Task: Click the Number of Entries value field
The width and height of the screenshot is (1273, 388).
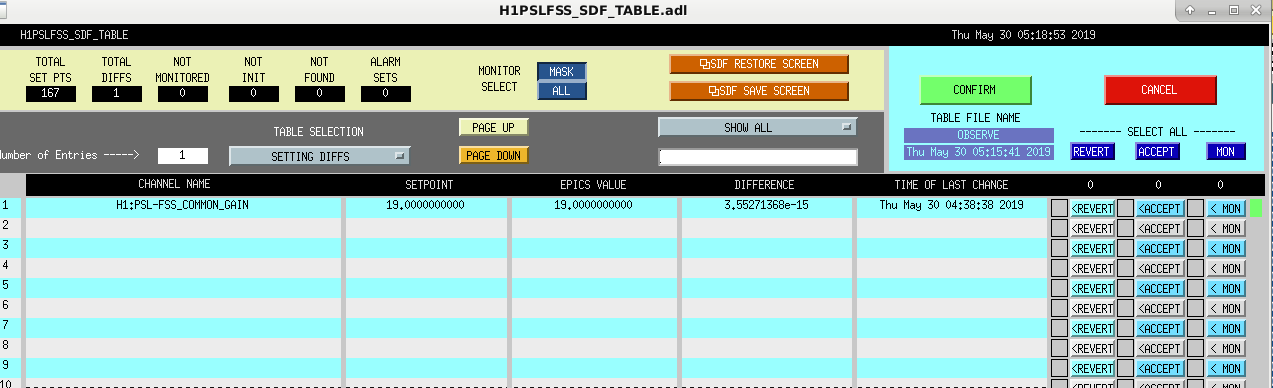Action: [183, 156]
